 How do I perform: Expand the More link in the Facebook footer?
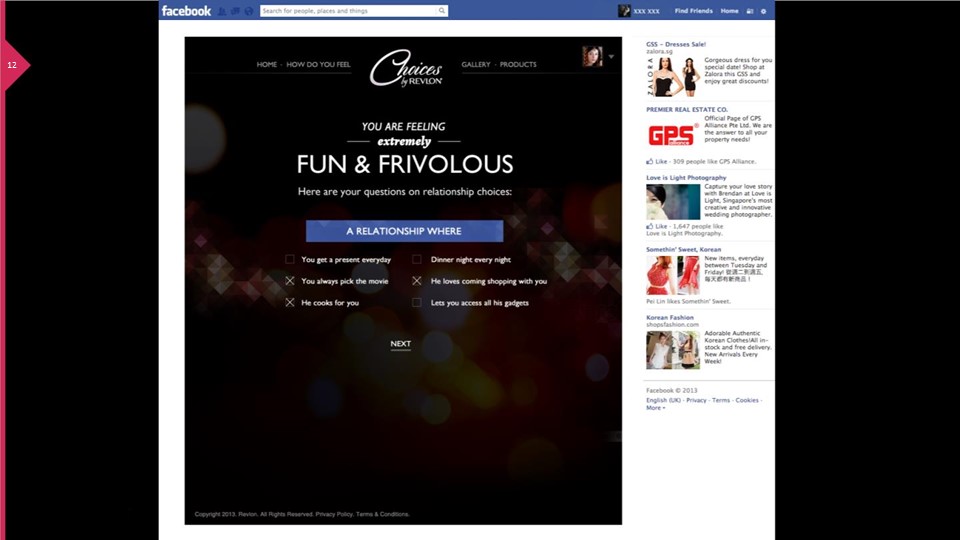click(655, 408)
